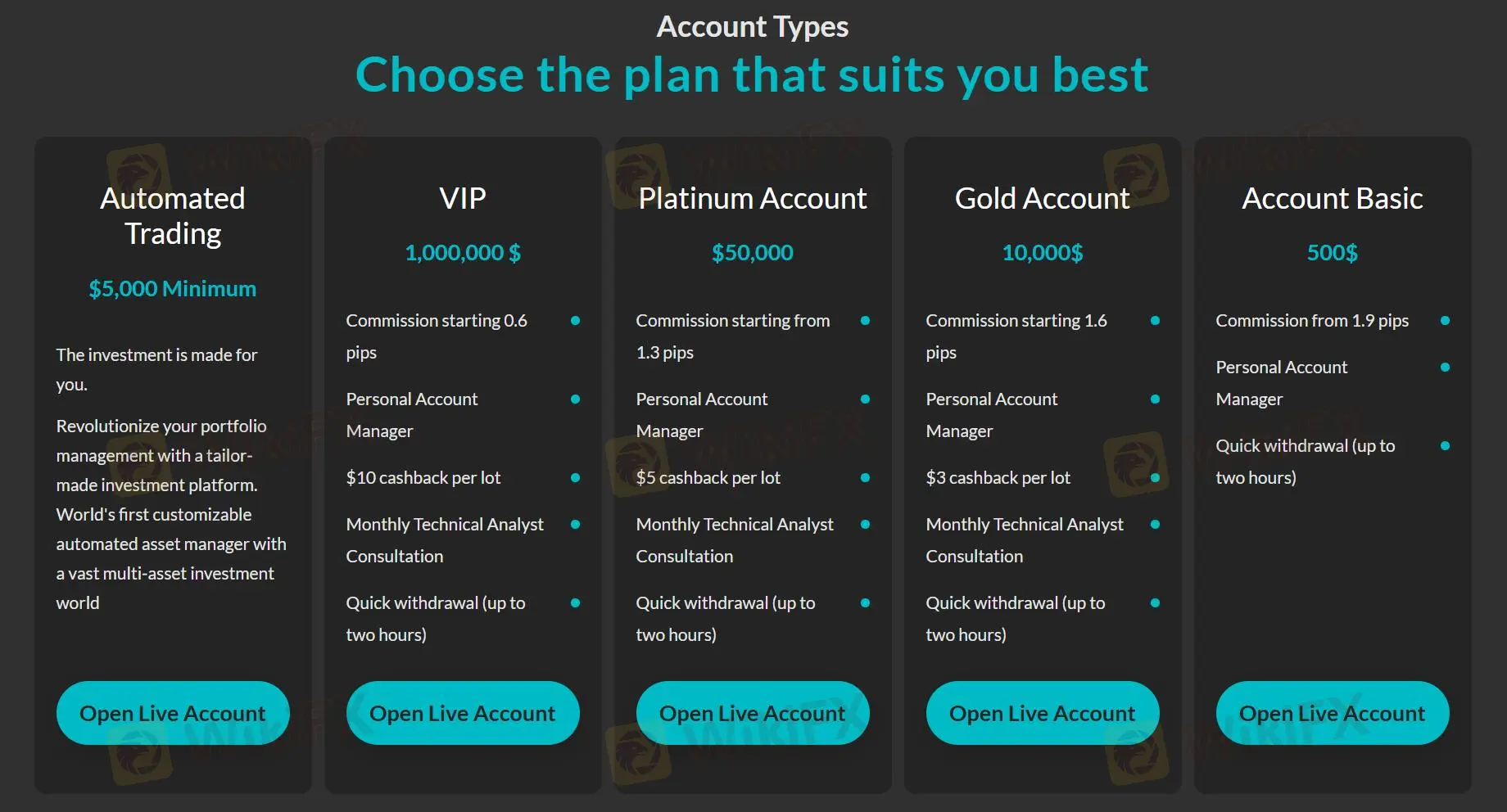This screenshot has width=1507, height=812.
Task: Select the Gold Account tab heading
Action: point(1042,198)
